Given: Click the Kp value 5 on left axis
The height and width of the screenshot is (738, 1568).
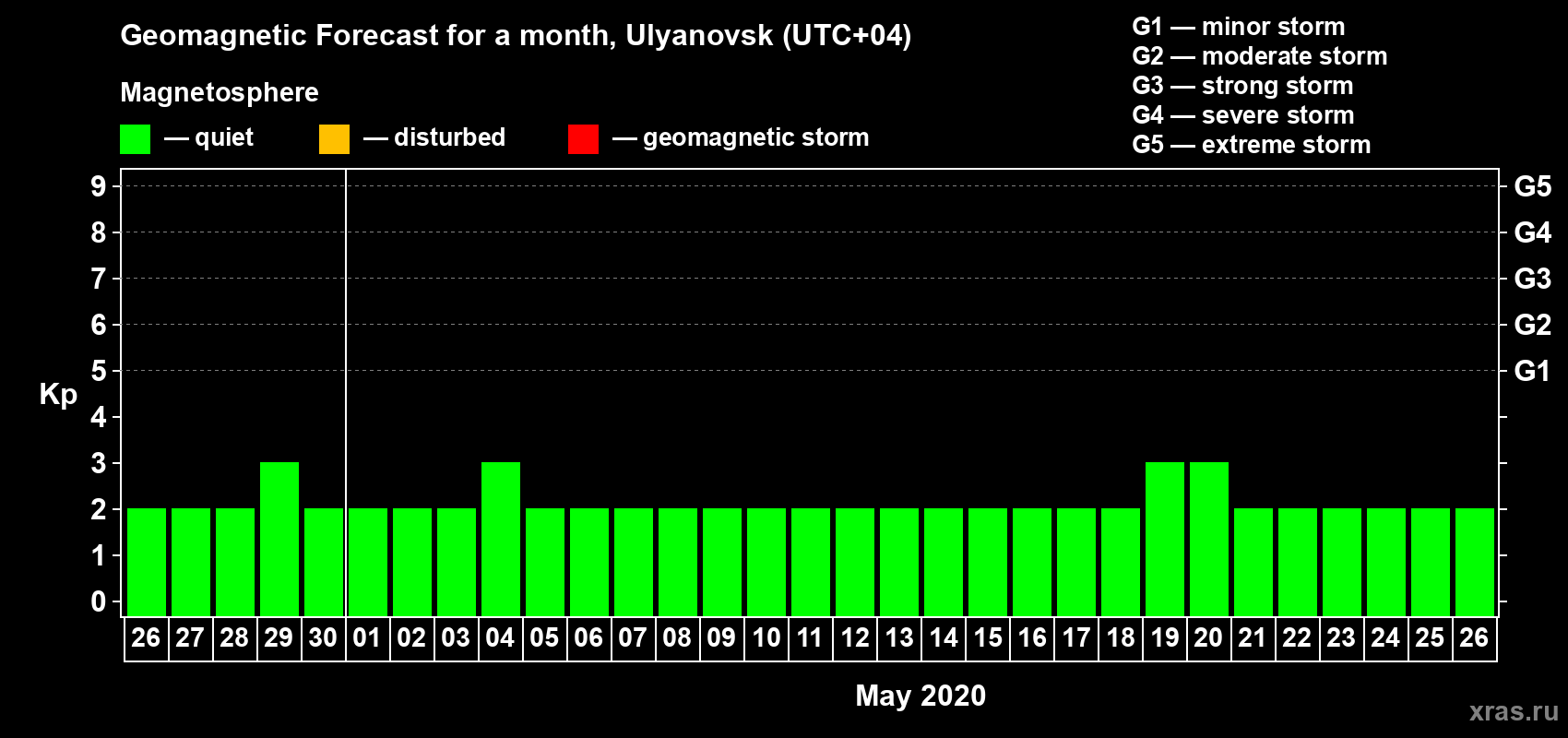Looking at the screenshot, I should tap(99, 371).
